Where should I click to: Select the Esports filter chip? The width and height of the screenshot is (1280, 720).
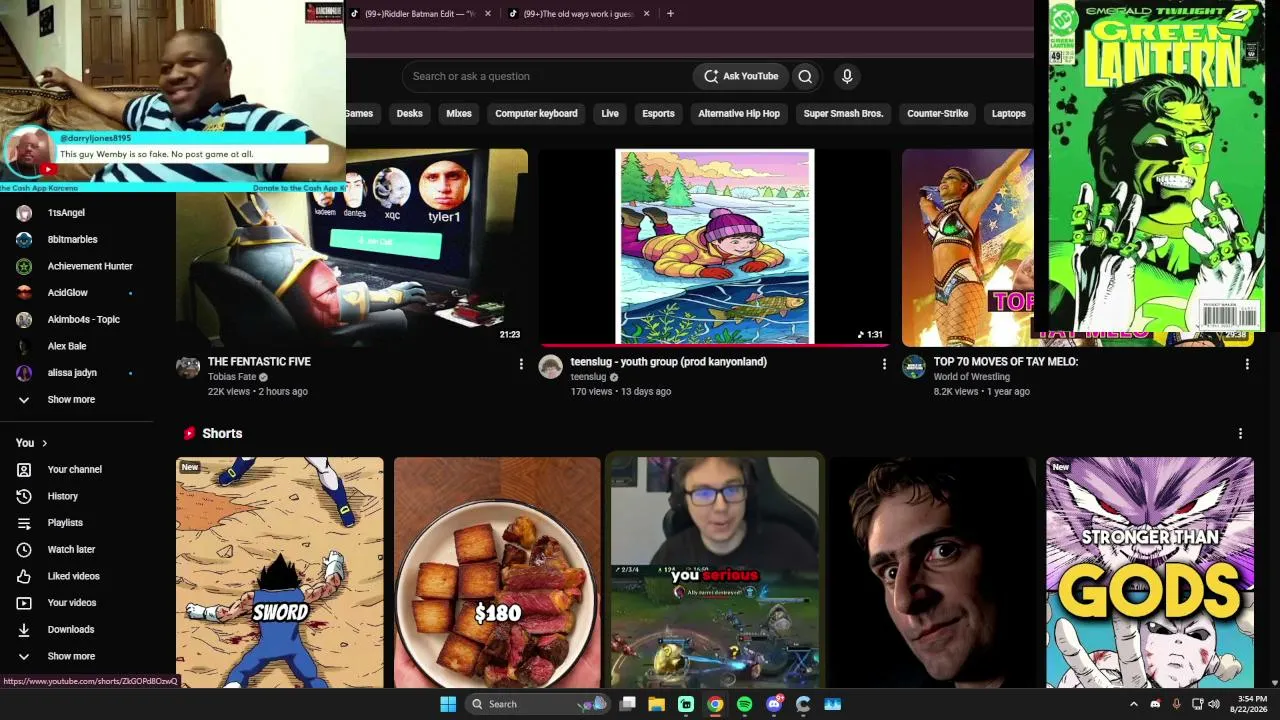tap(658, 114)
